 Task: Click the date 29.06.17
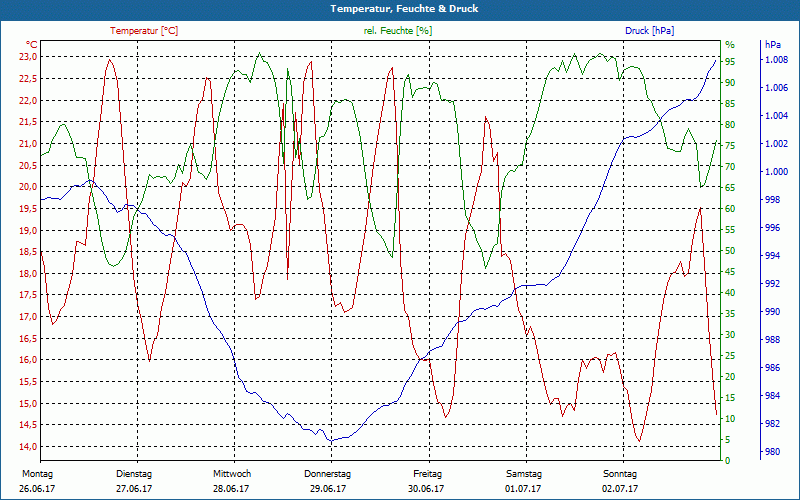(328, 489)
